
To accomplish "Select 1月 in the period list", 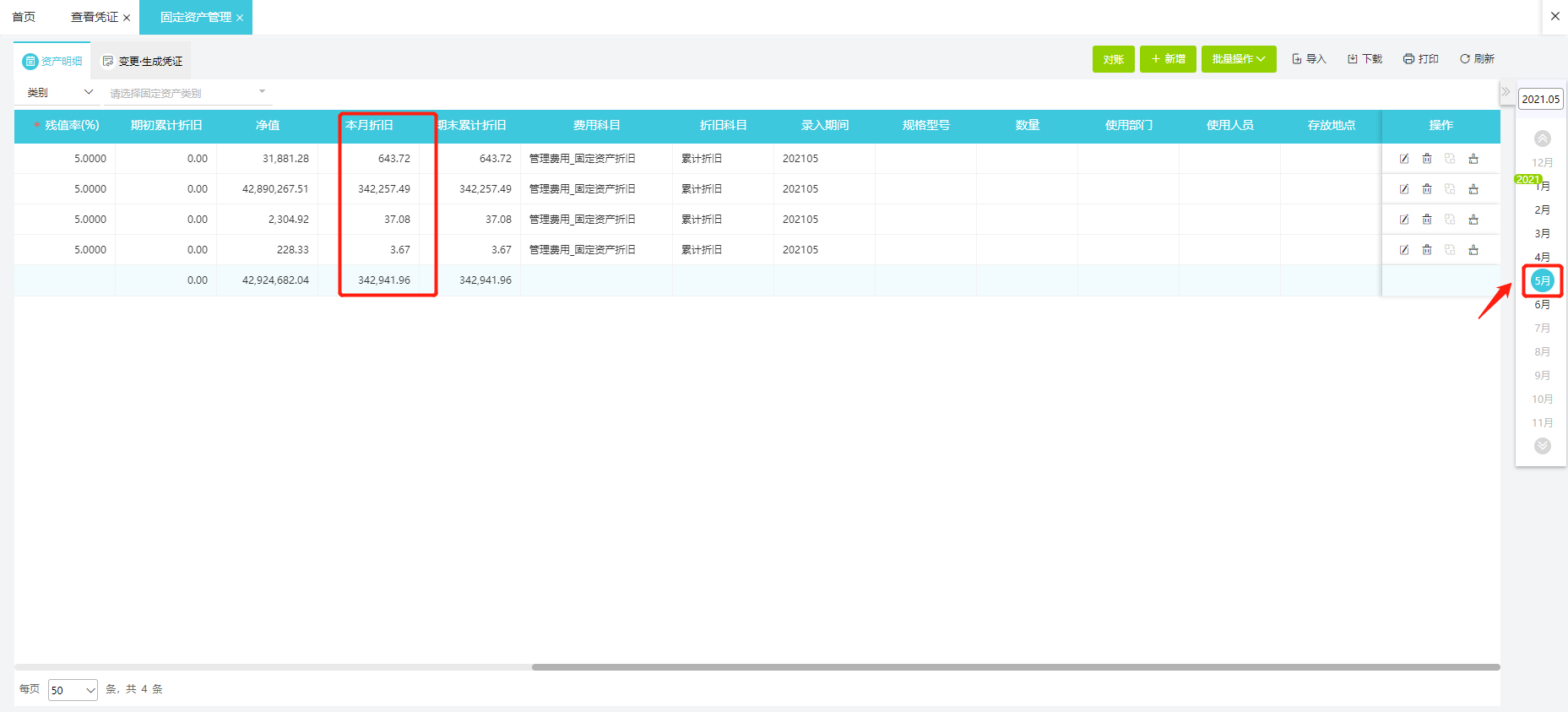I will pos(1543,187).
